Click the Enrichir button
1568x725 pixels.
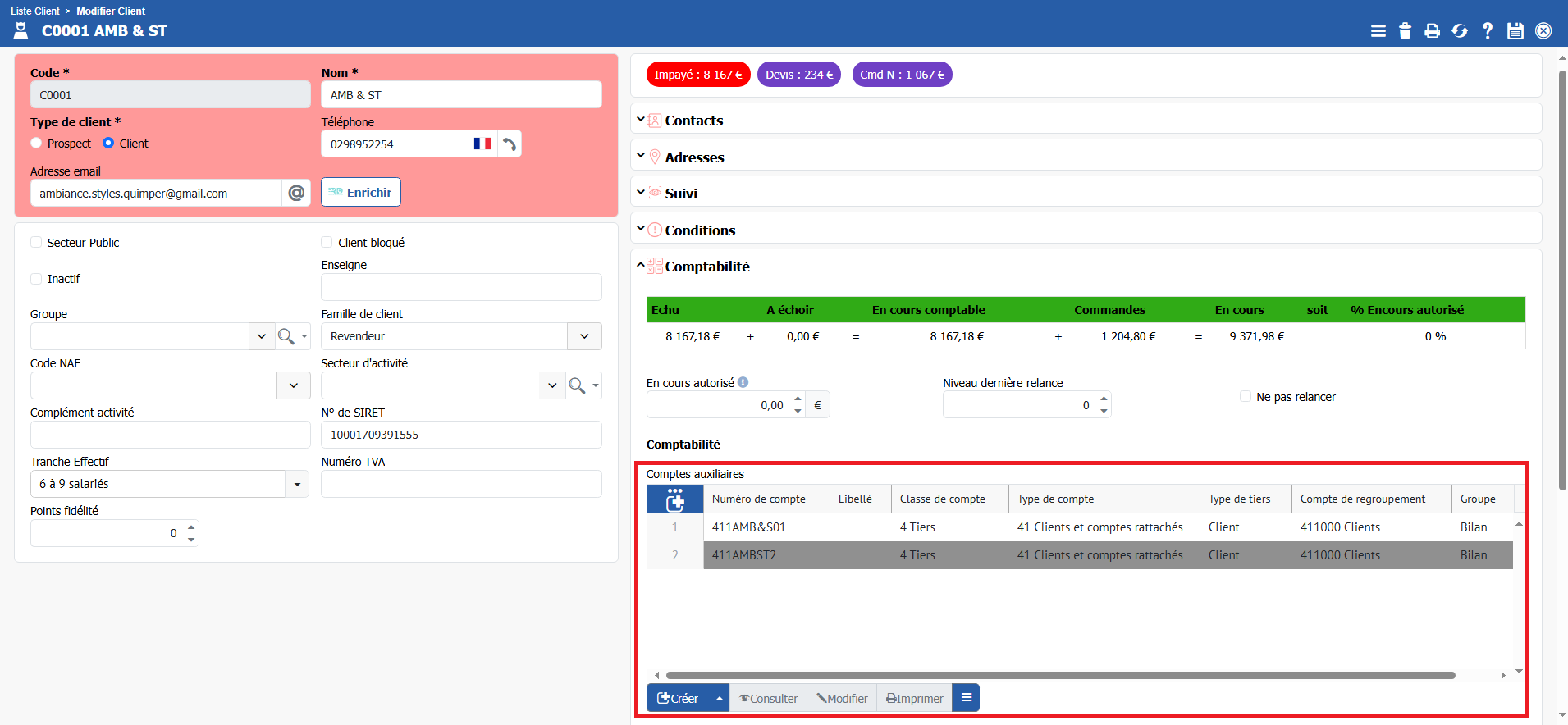coord(360,193)
